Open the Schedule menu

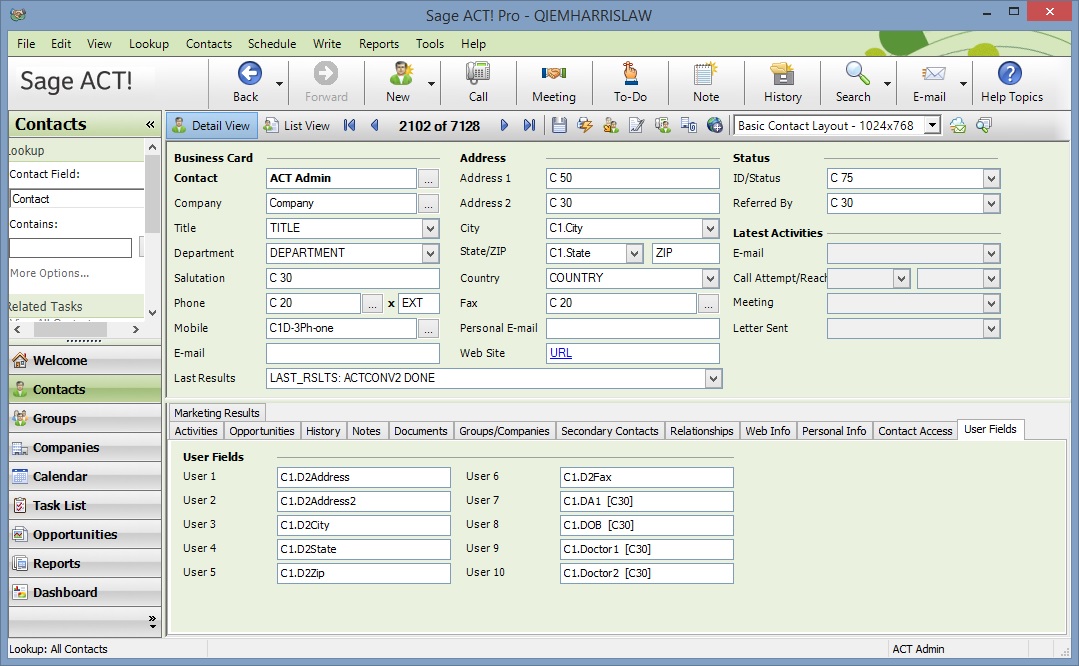272,43
